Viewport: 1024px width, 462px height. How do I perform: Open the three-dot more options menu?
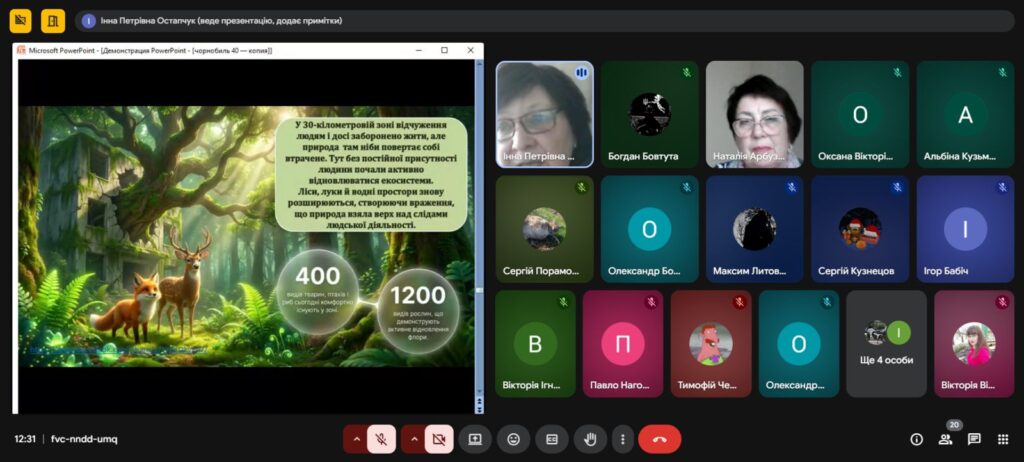point(622,439)
